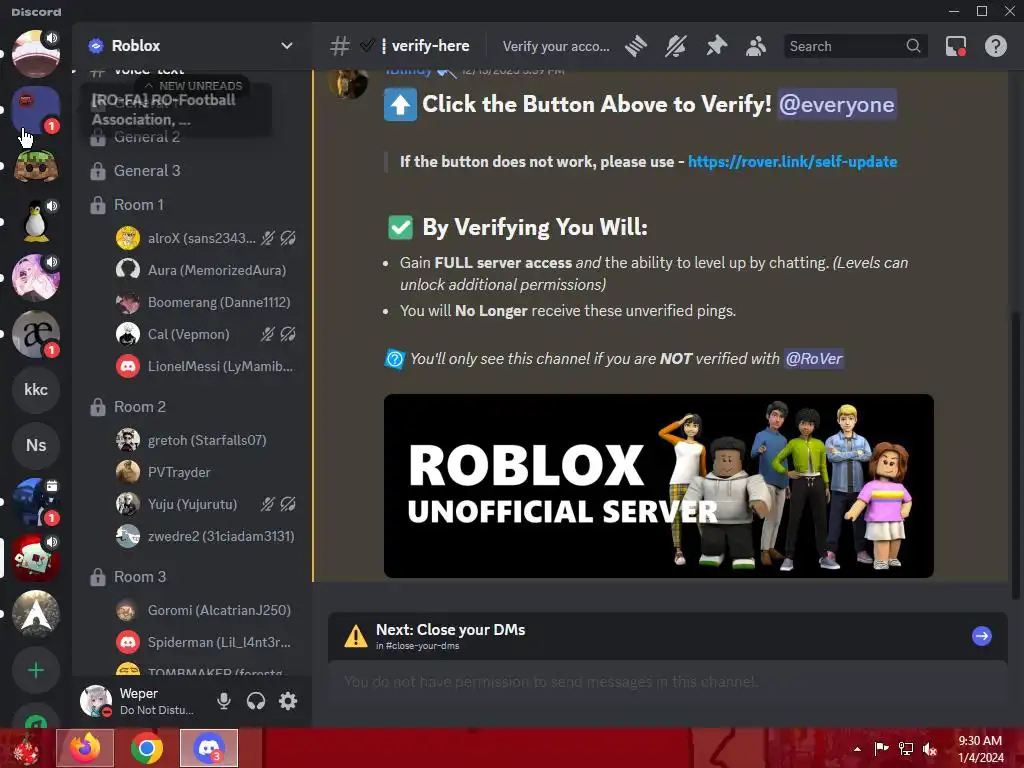Click user LionelMessi (LyMamib...)
The width and height of the screenshot is (1024, 768).
(x=206, y=366)
